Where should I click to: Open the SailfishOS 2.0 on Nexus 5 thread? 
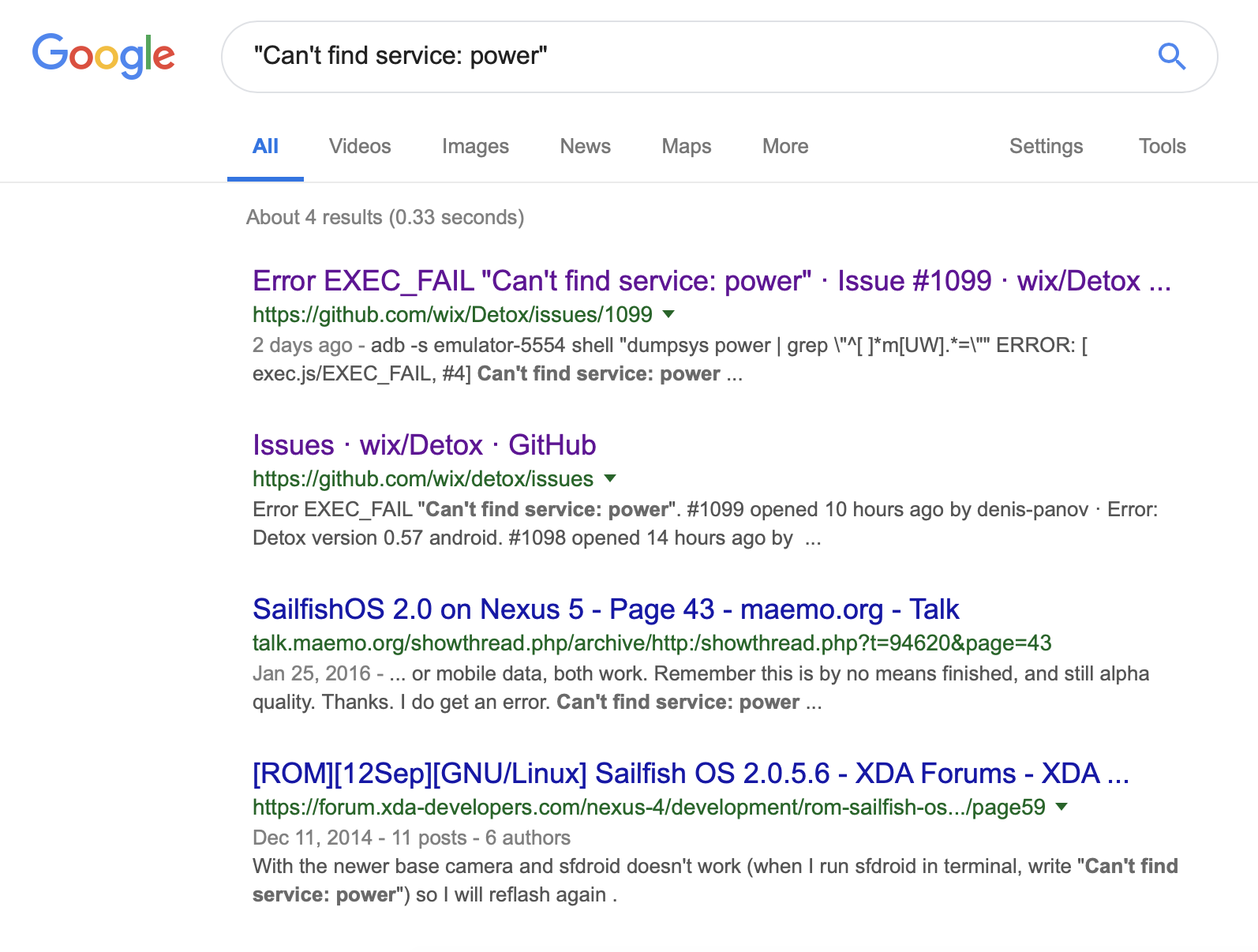[605, 609]
